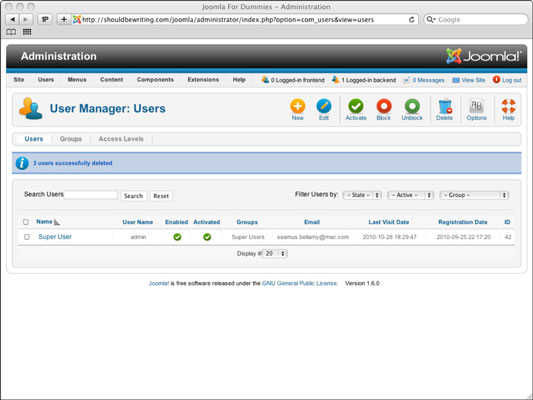Click the GNU General Public License link
The image size is (533, 400).
pos(299,283)
